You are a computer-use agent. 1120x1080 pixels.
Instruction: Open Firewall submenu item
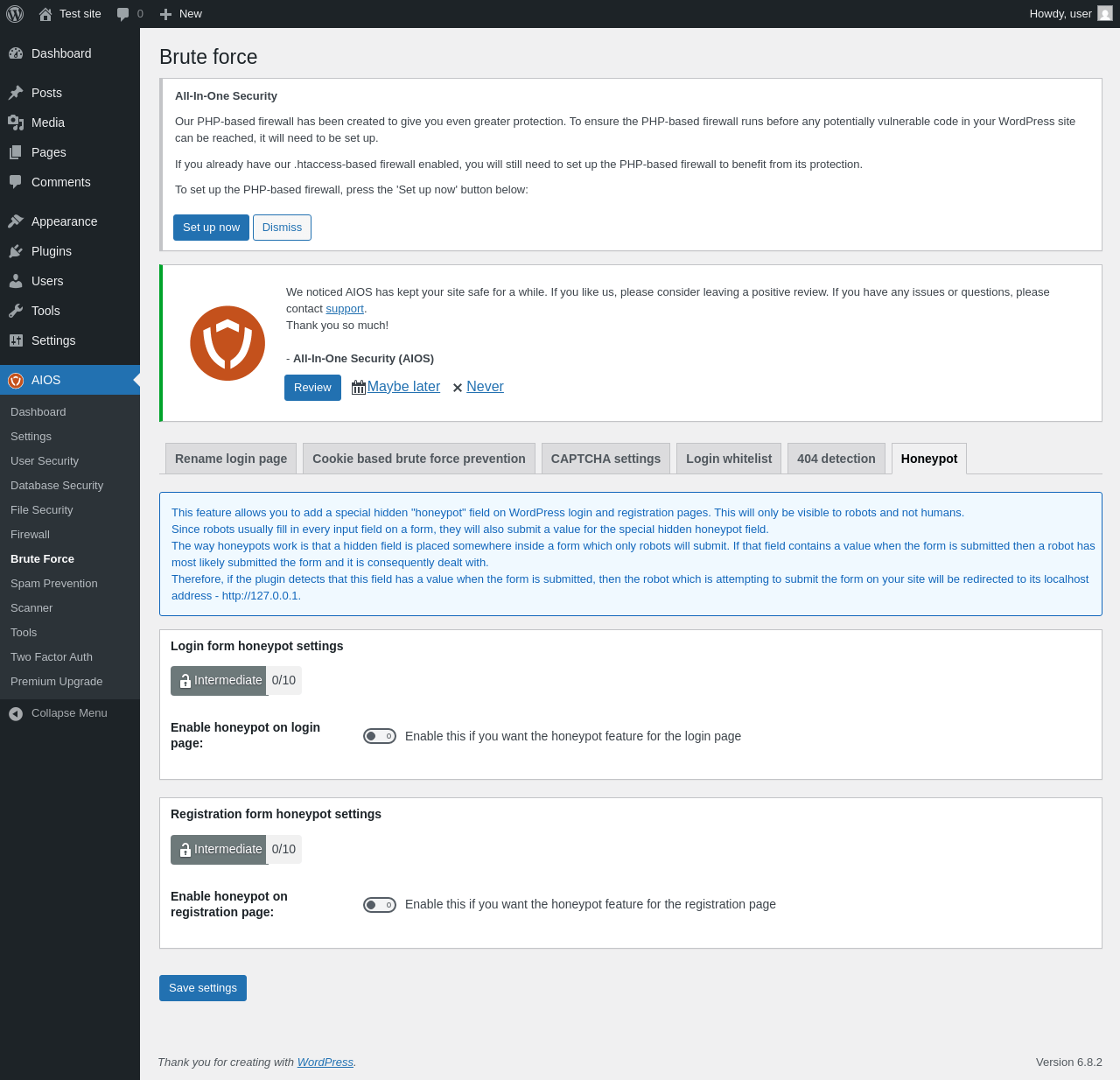tap(70, 535)
